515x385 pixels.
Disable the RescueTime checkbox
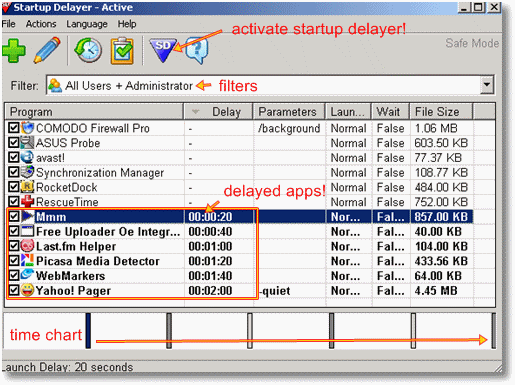click(14, 202)
